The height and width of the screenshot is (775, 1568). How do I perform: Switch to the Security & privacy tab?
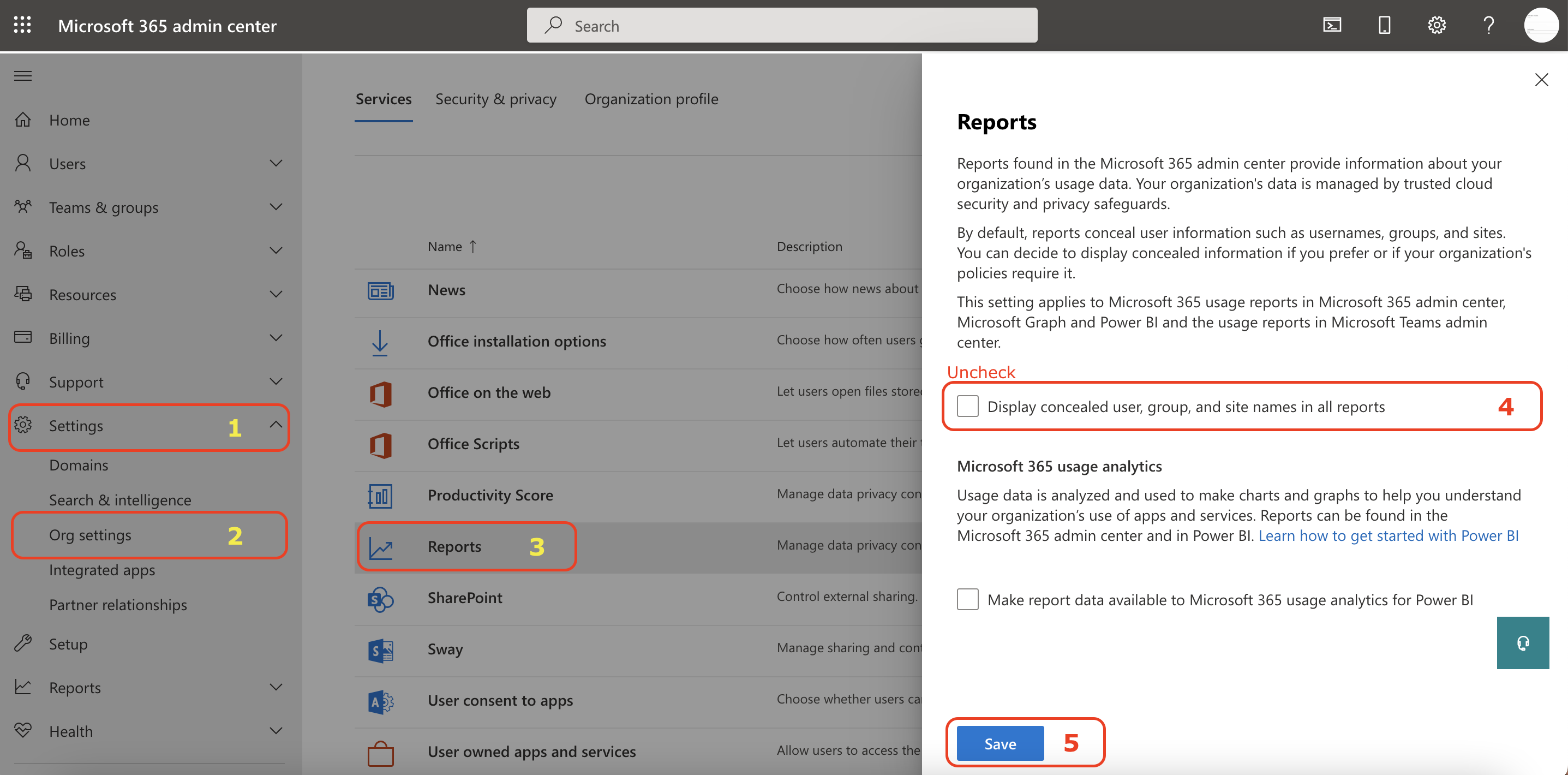pyautogui.click(x=495, y=99)
